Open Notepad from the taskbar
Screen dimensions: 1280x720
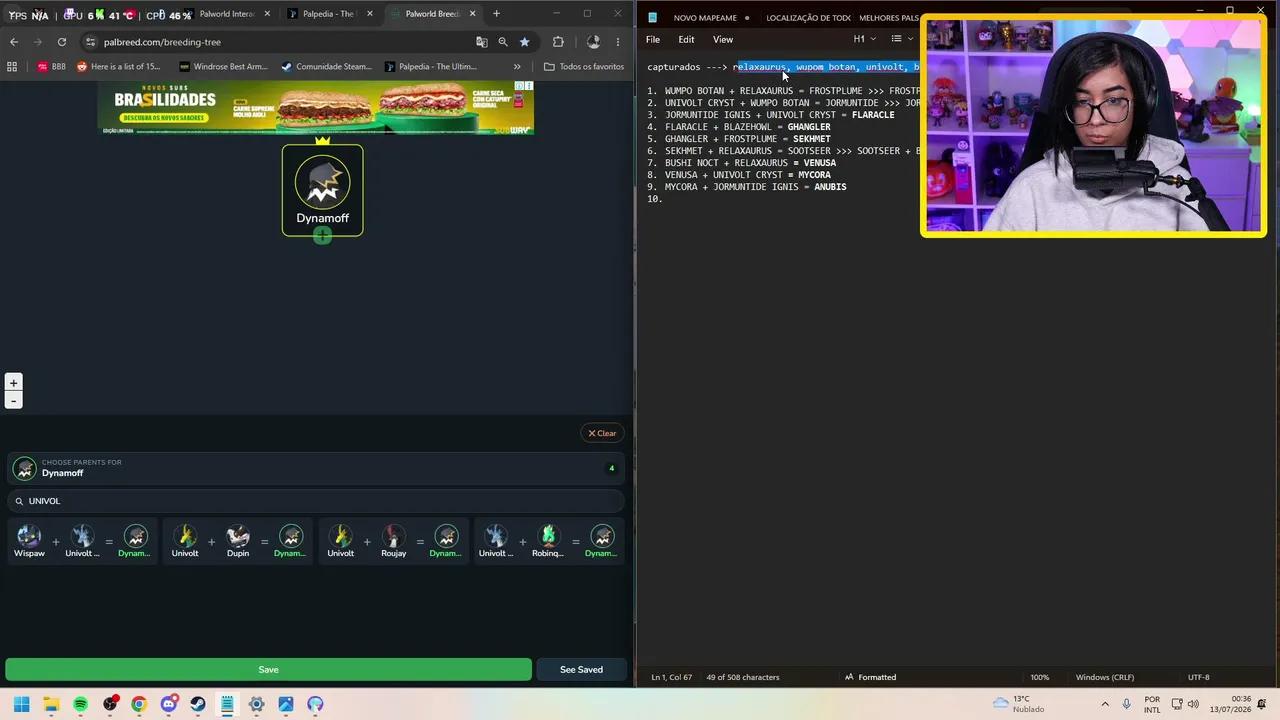(227, 704)
